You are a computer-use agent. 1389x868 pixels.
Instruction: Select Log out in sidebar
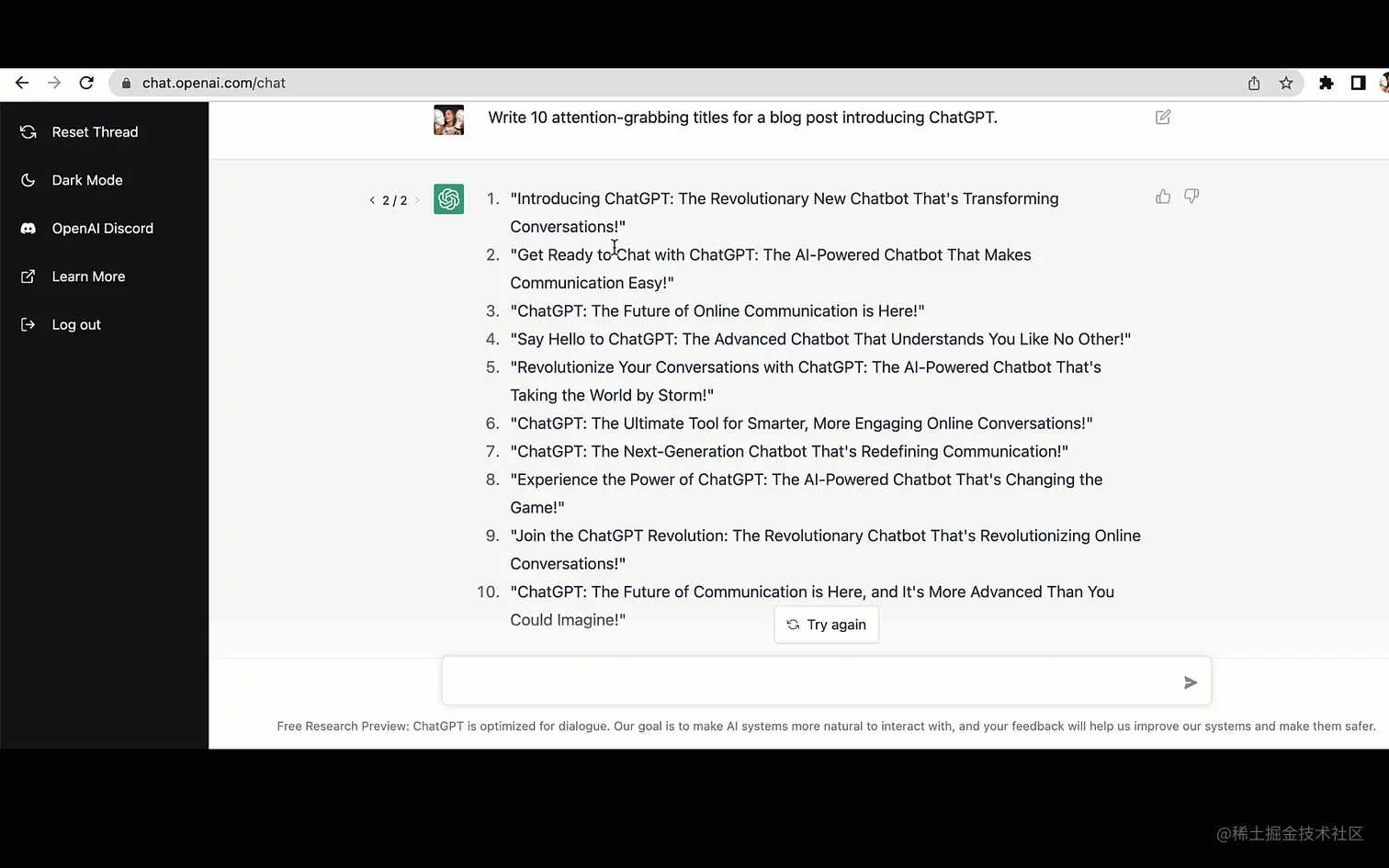(76, 324)
